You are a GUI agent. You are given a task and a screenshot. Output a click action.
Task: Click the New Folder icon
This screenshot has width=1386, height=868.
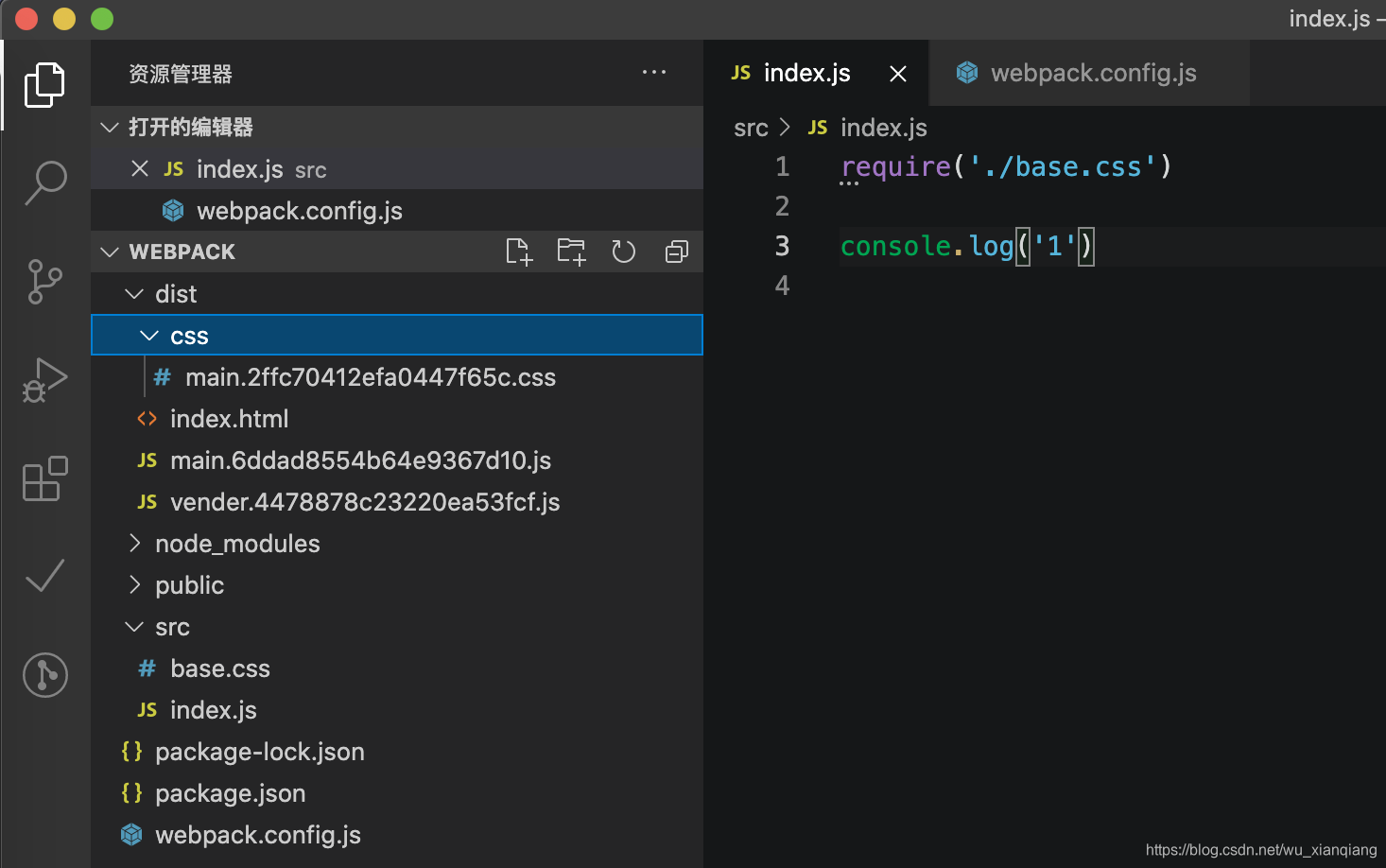[x=571, y=252]
